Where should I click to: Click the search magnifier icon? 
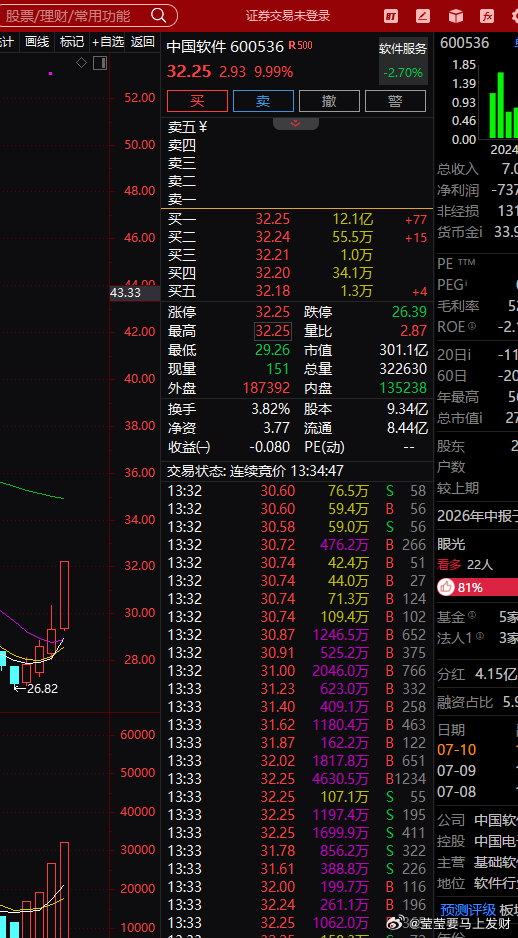pos(159,16)
